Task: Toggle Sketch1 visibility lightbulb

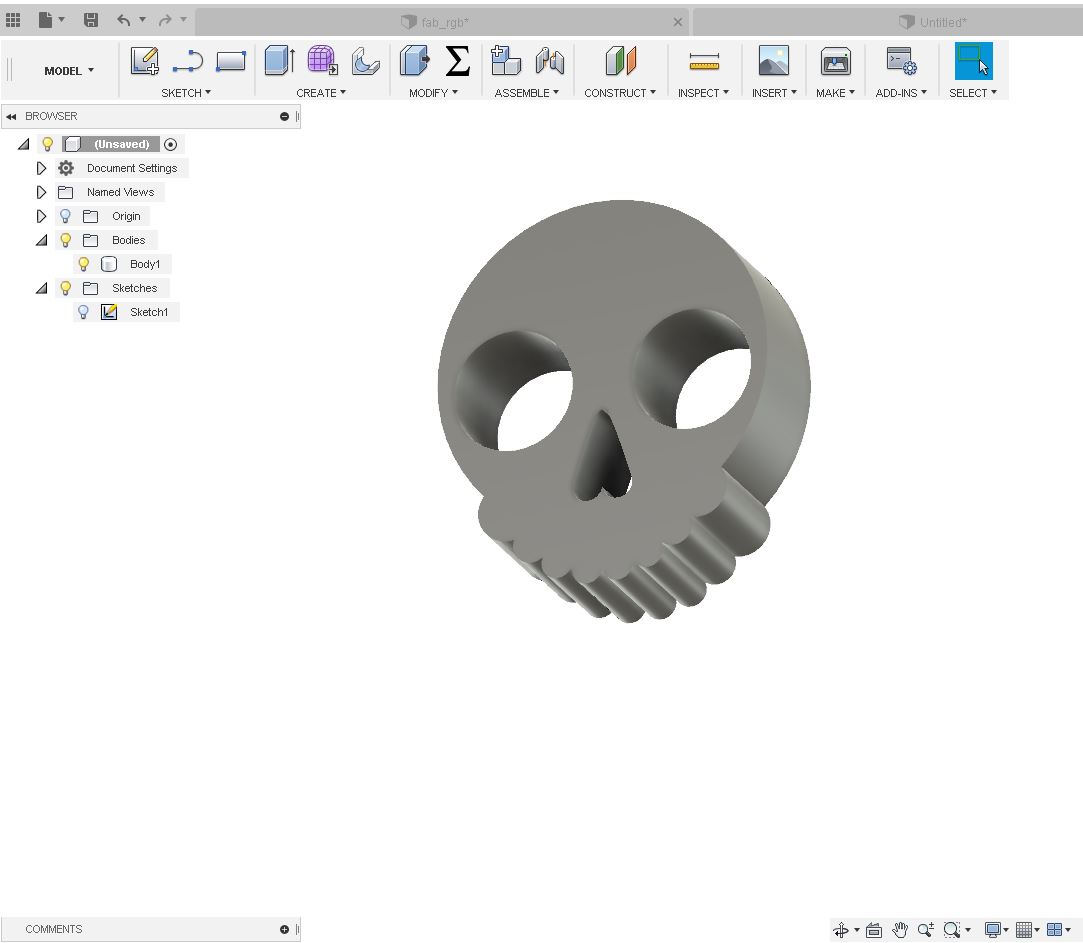Action: click(84, 312)
